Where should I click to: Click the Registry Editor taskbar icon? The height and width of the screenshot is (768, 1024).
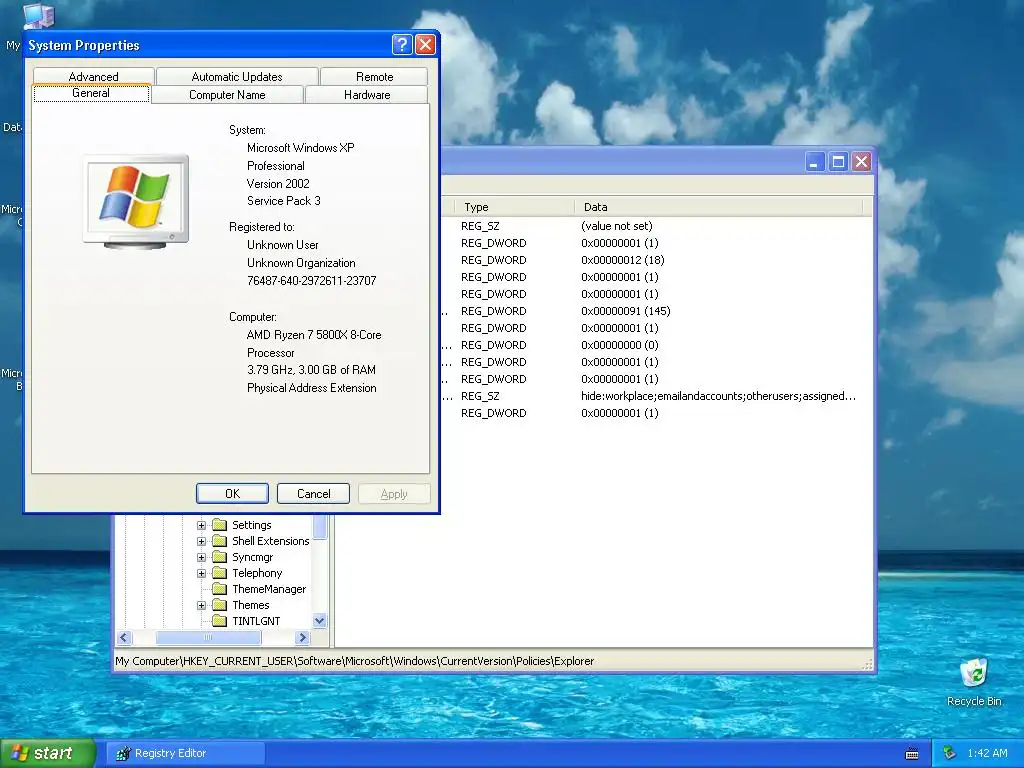click(123, 754)
